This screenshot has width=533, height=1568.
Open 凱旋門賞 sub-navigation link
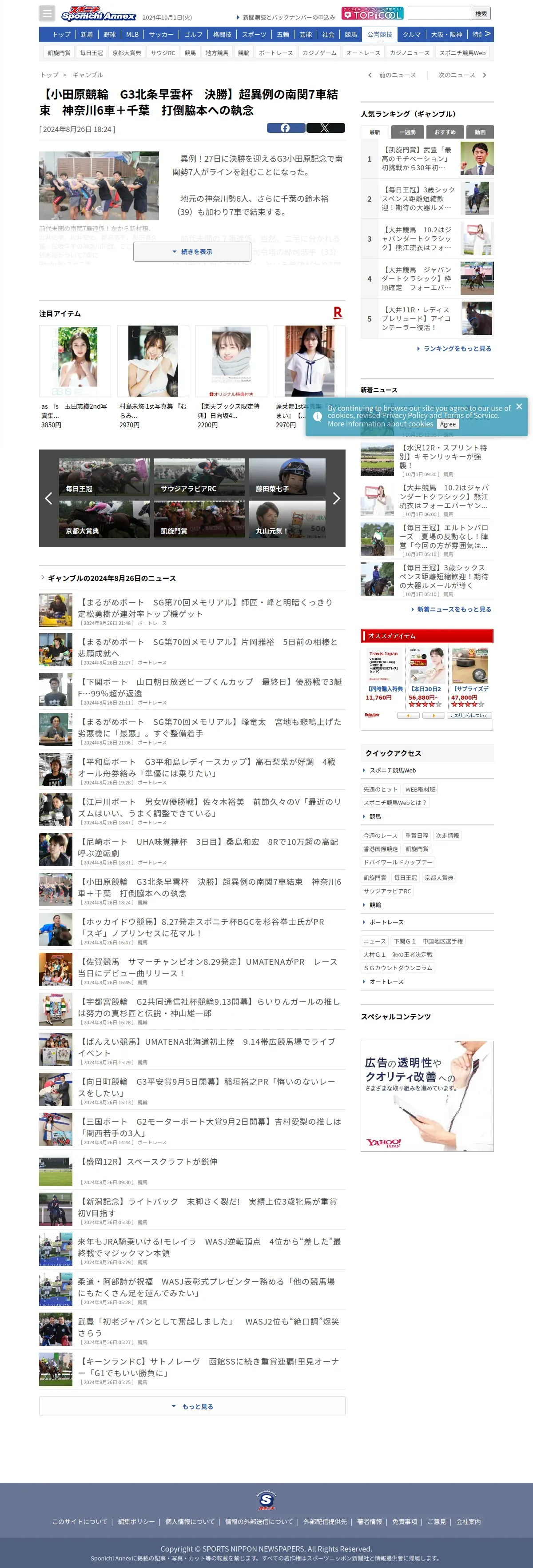(59, 53)
